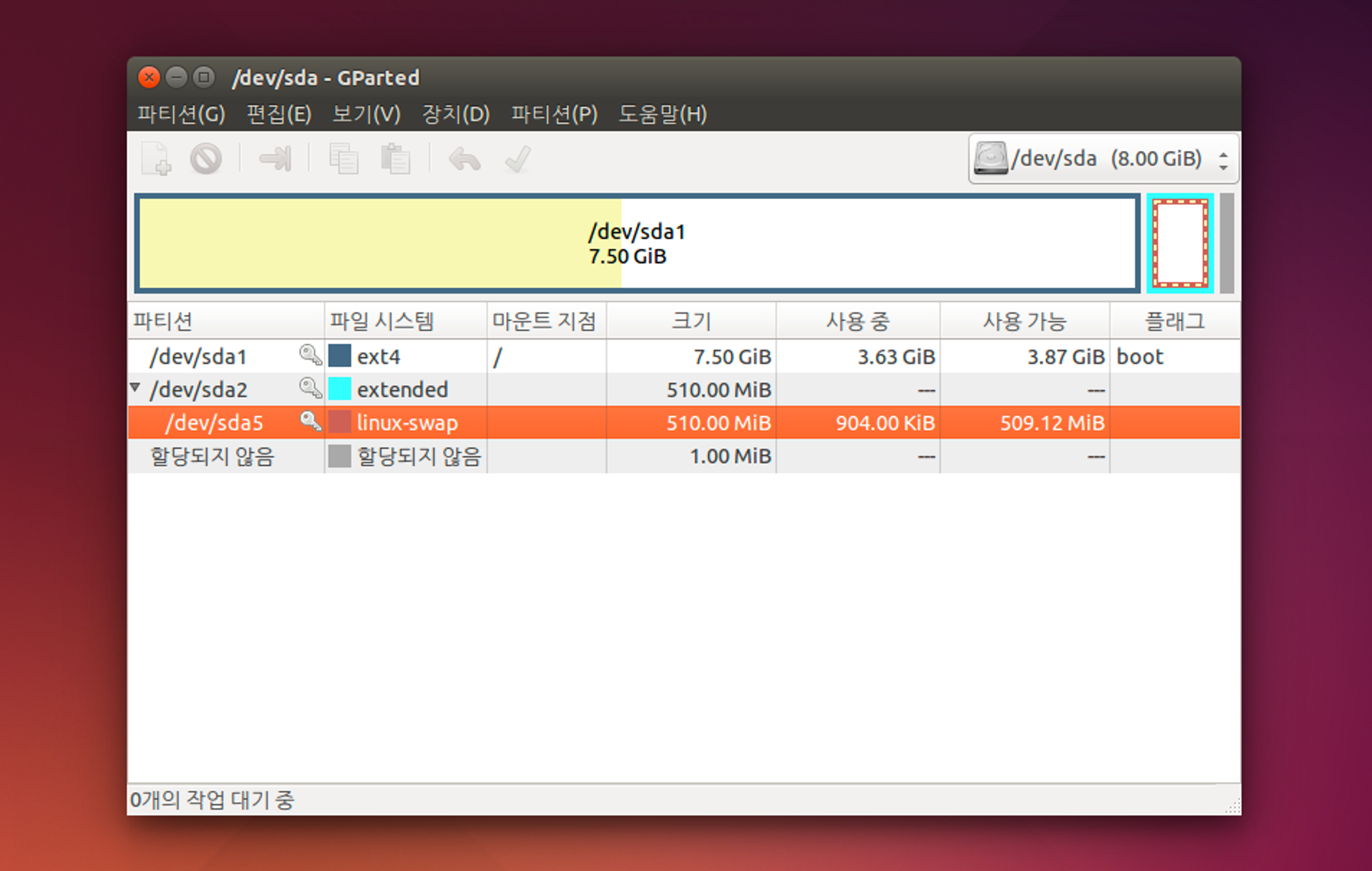
Task: Open the 보기(V) menu
Action: (366, 114)
